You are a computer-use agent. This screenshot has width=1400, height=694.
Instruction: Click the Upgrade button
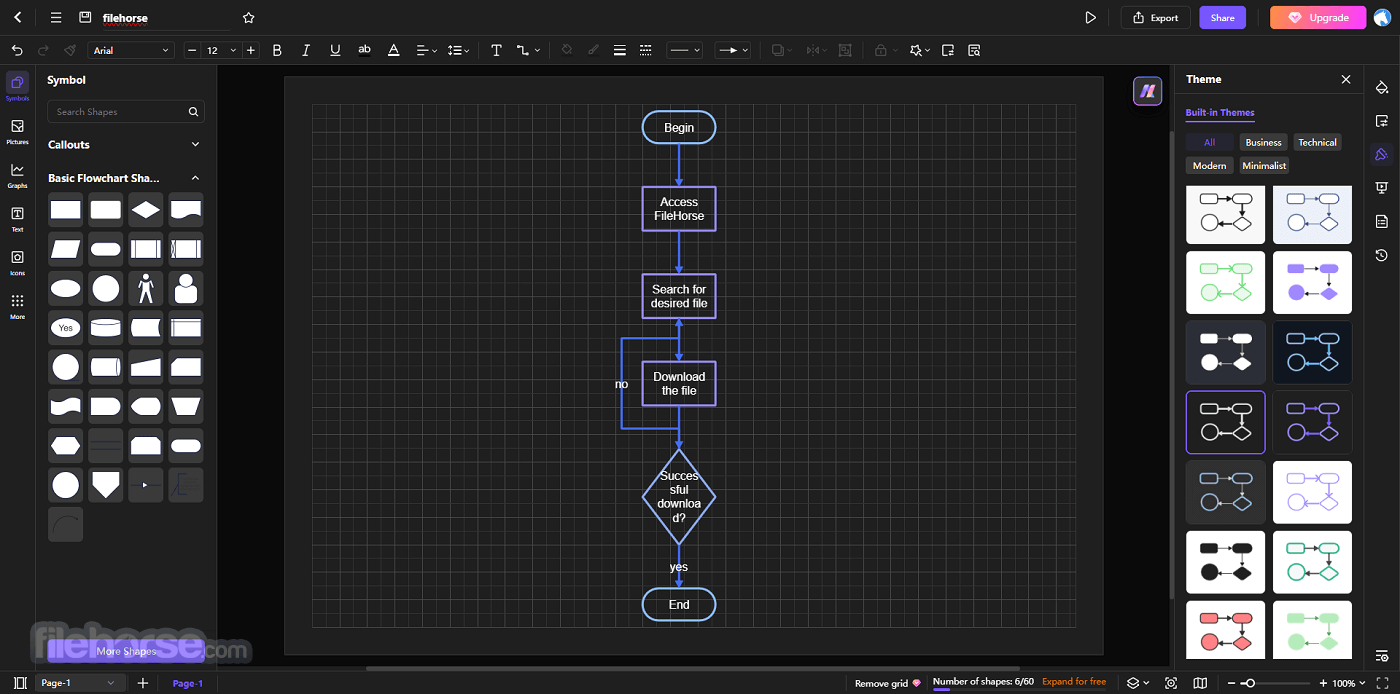[x=1317, y=17]
